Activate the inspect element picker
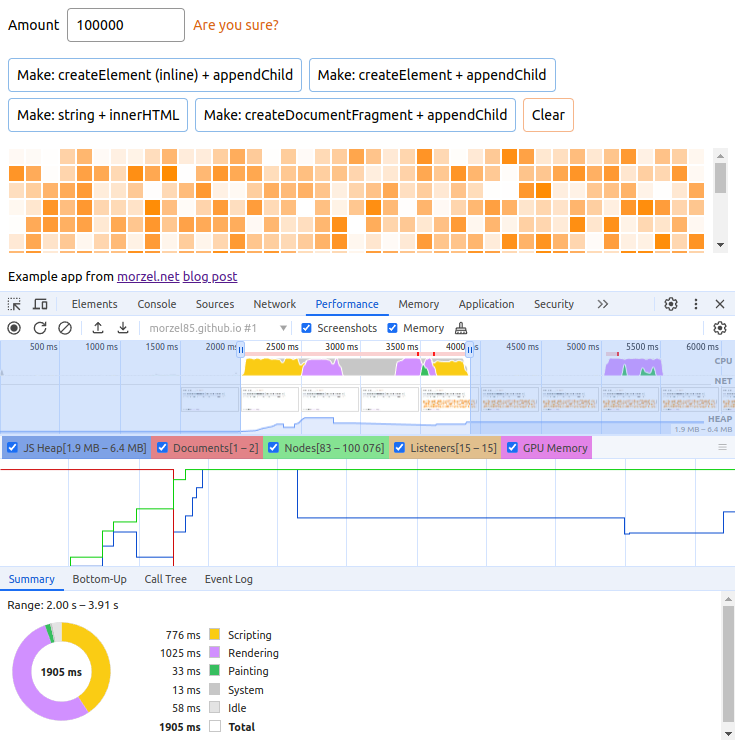735x740 pixels. point(14,304)
